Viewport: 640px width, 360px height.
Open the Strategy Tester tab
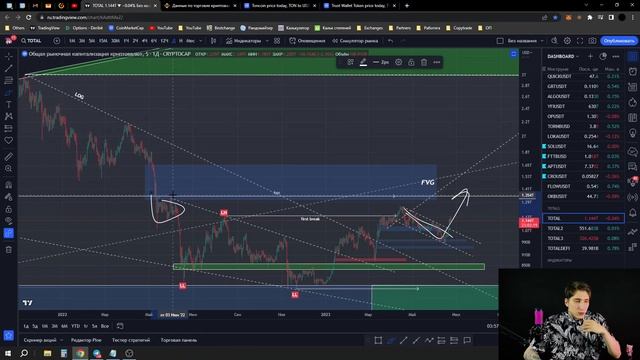pos(131,340)
